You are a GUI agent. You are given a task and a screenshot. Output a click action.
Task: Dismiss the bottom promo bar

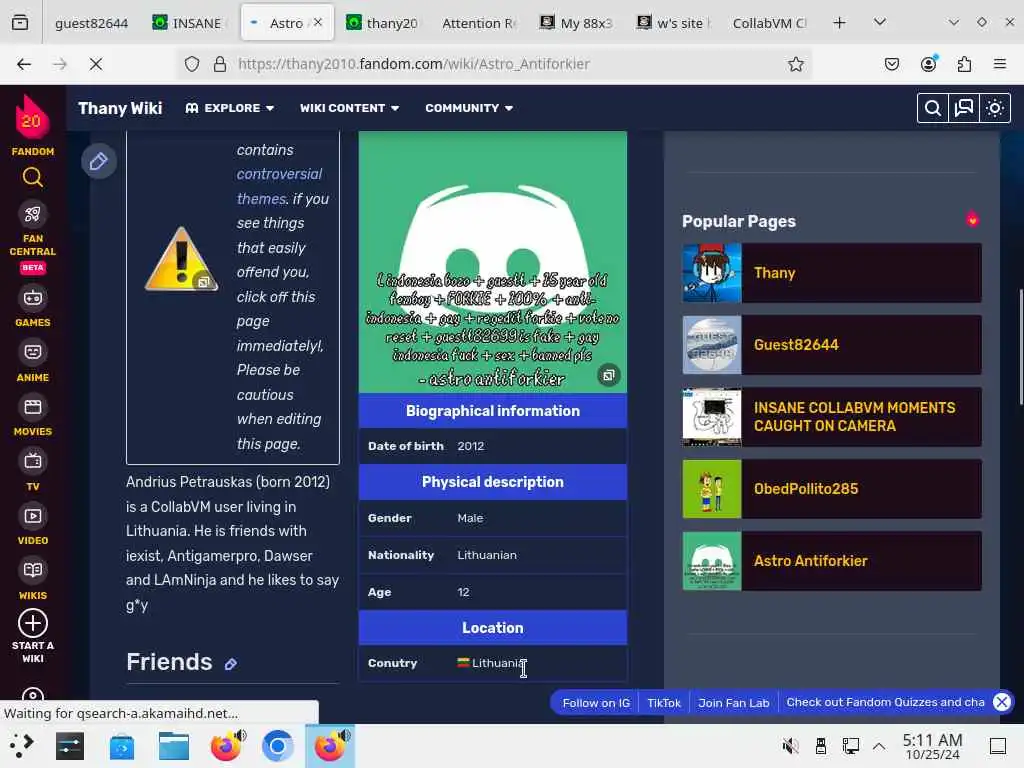pos(1001,702)
